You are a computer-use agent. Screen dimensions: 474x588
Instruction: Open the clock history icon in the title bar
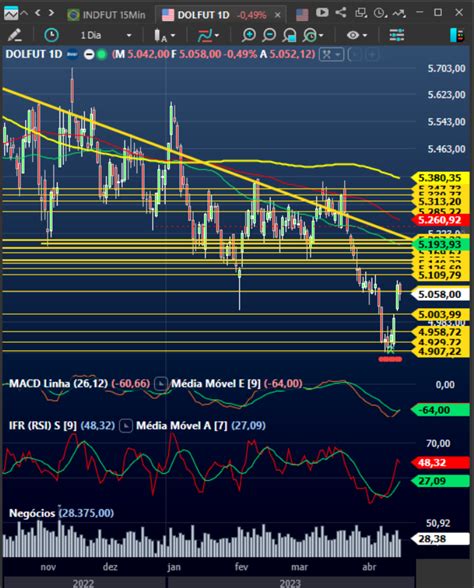coord(380,14)
